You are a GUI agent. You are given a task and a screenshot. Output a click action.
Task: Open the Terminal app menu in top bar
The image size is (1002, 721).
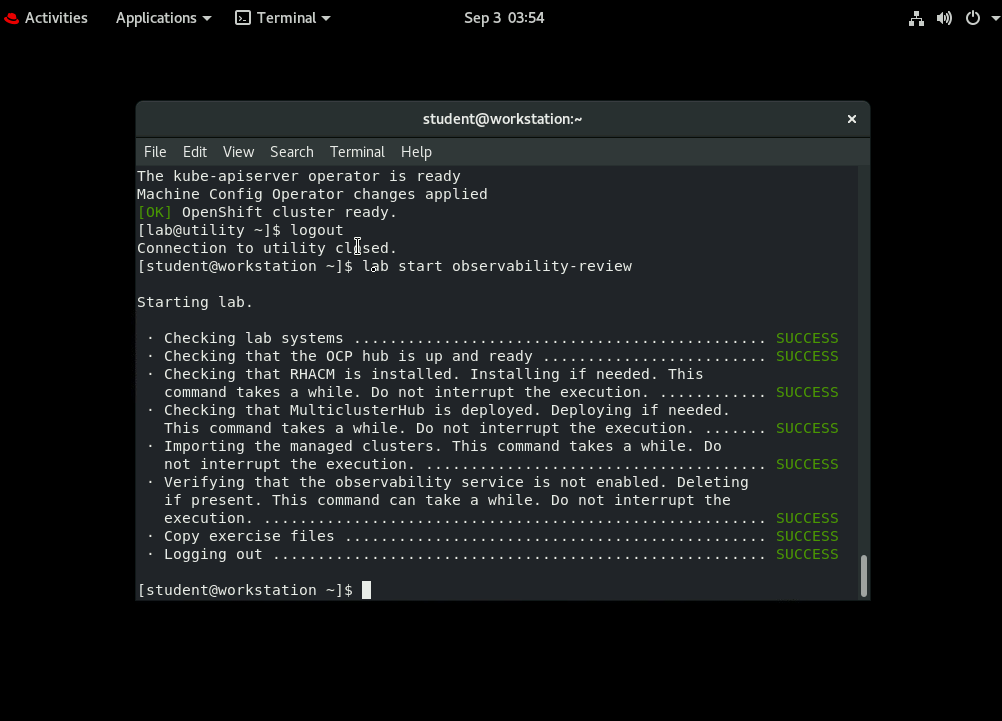pos(282,18)
